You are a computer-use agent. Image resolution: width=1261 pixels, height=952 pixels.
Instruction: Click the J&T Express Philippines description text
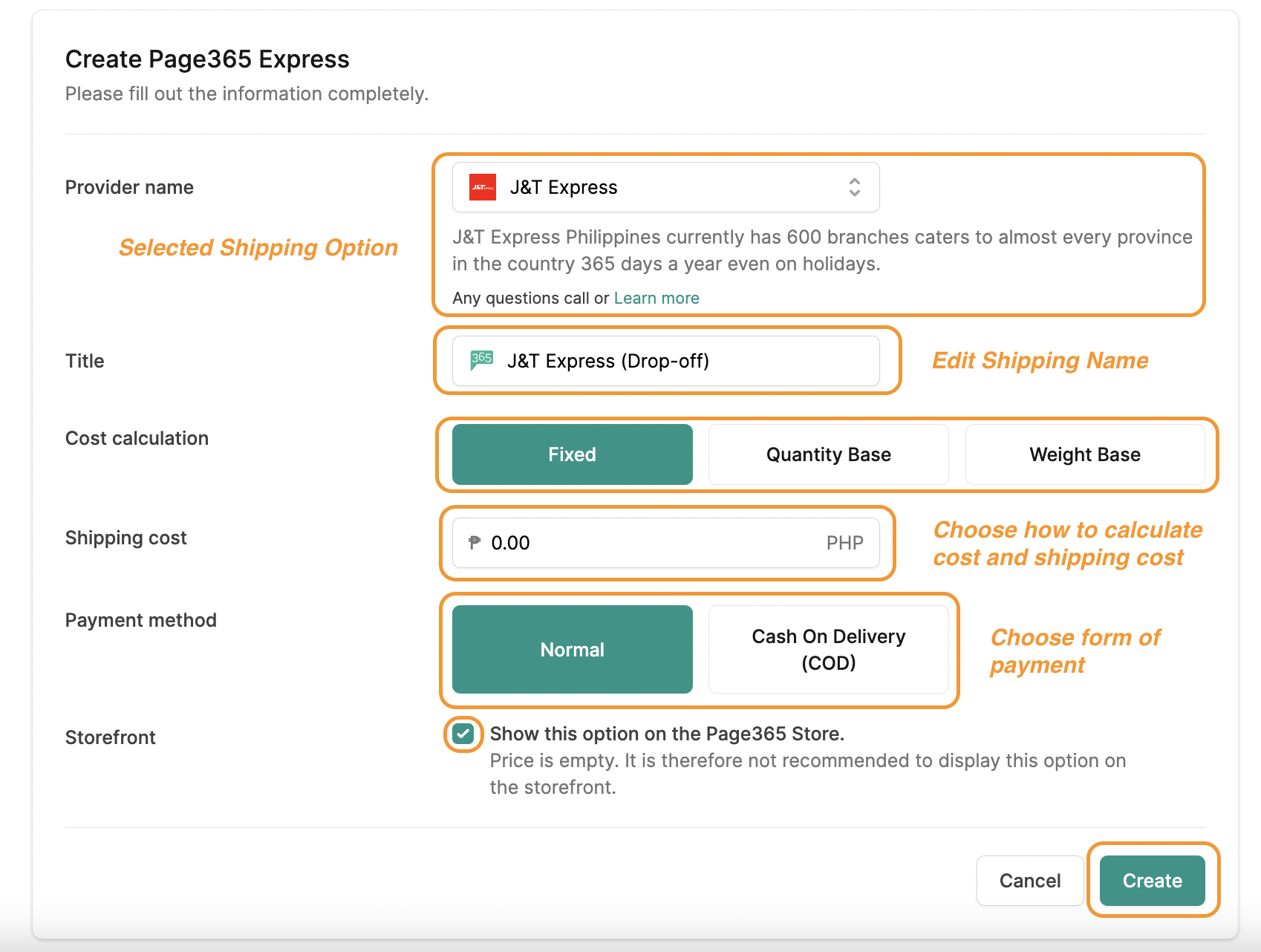[x=822, y=250]
